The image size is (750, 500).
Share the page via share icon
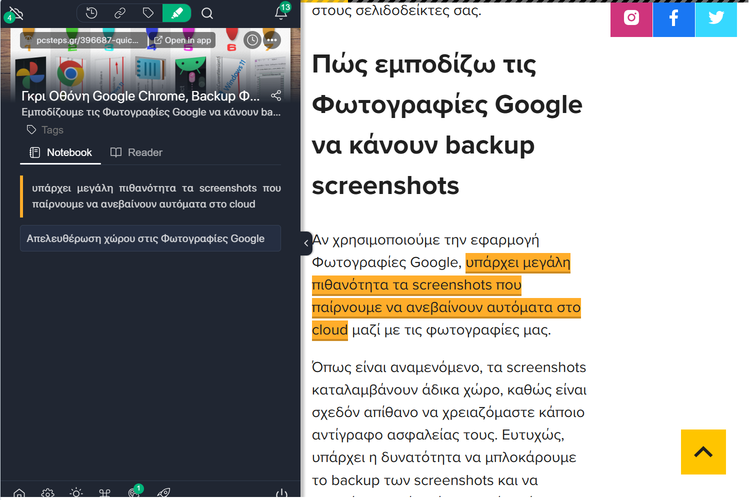[276, 96]
